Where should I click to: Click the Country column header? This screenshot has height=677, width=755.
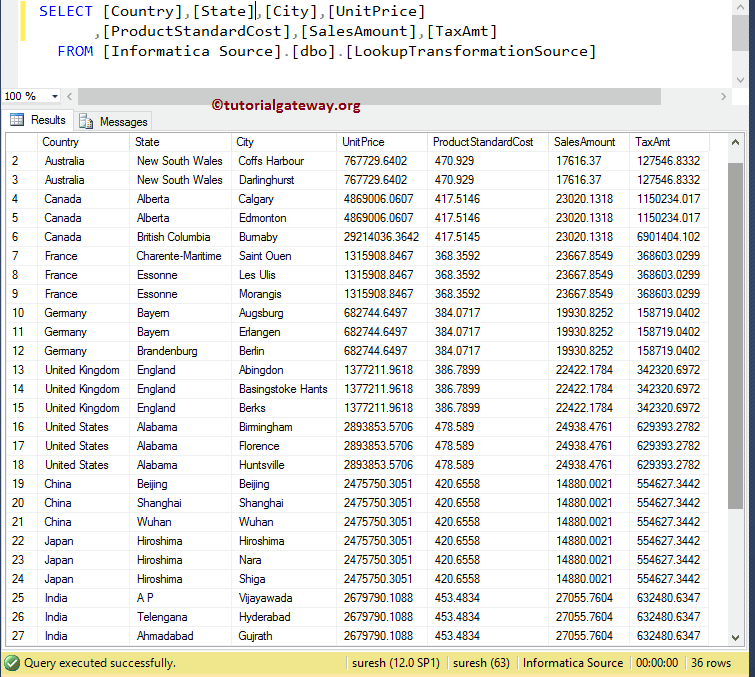click(x=61, y=142)
